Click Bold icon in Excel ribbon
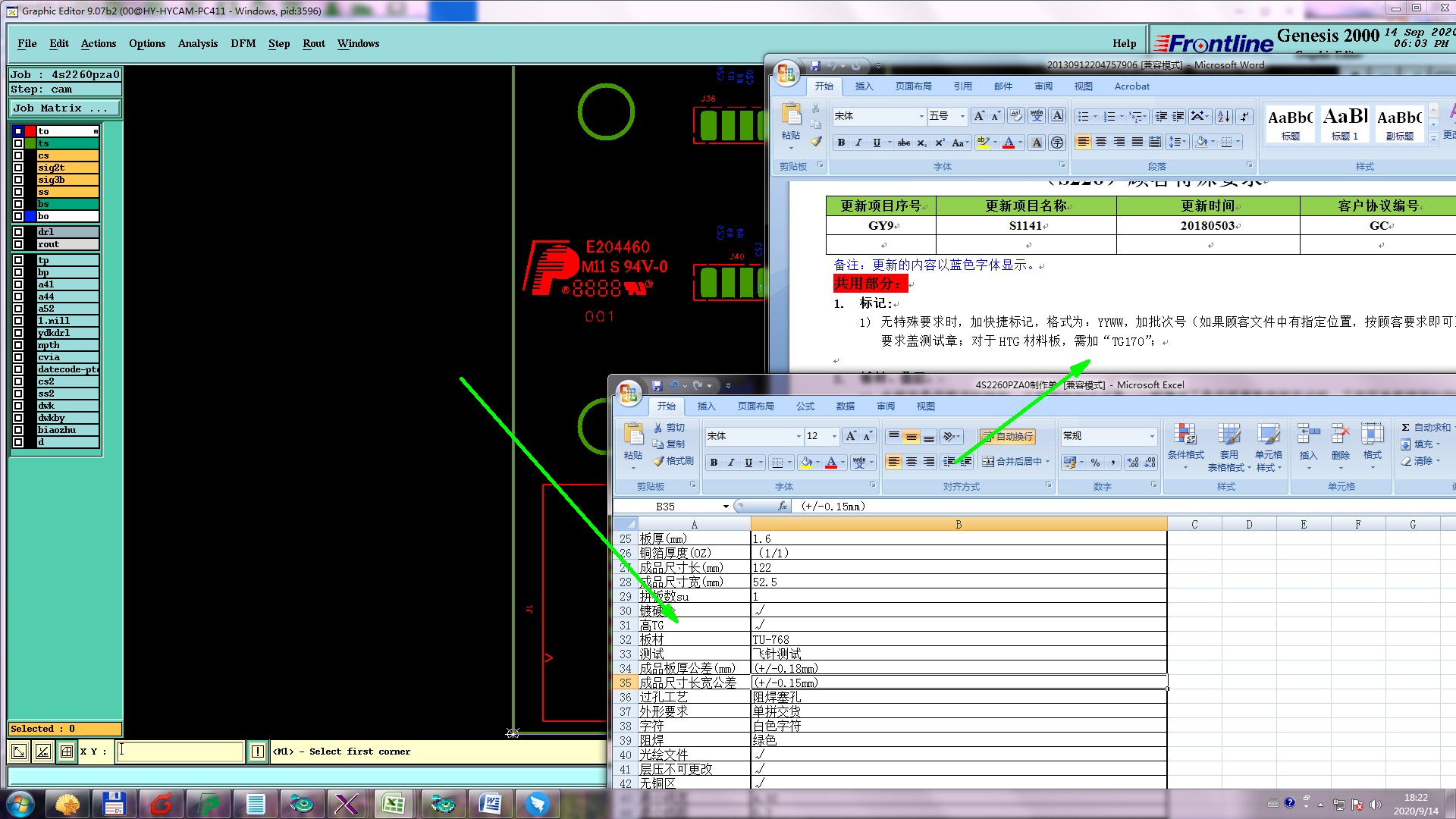 click(714, 463)
